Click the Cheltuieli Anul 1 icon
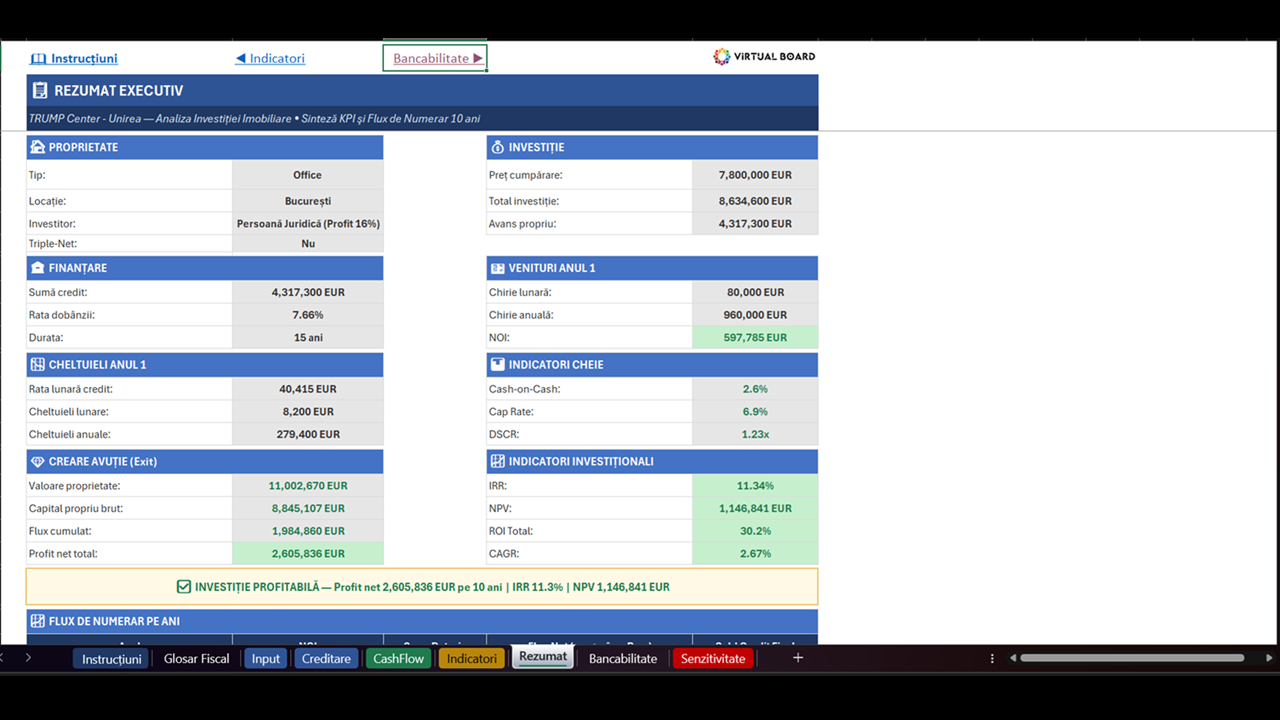Viewport: 1280px width, 720px height. click(x=38, y=365)
